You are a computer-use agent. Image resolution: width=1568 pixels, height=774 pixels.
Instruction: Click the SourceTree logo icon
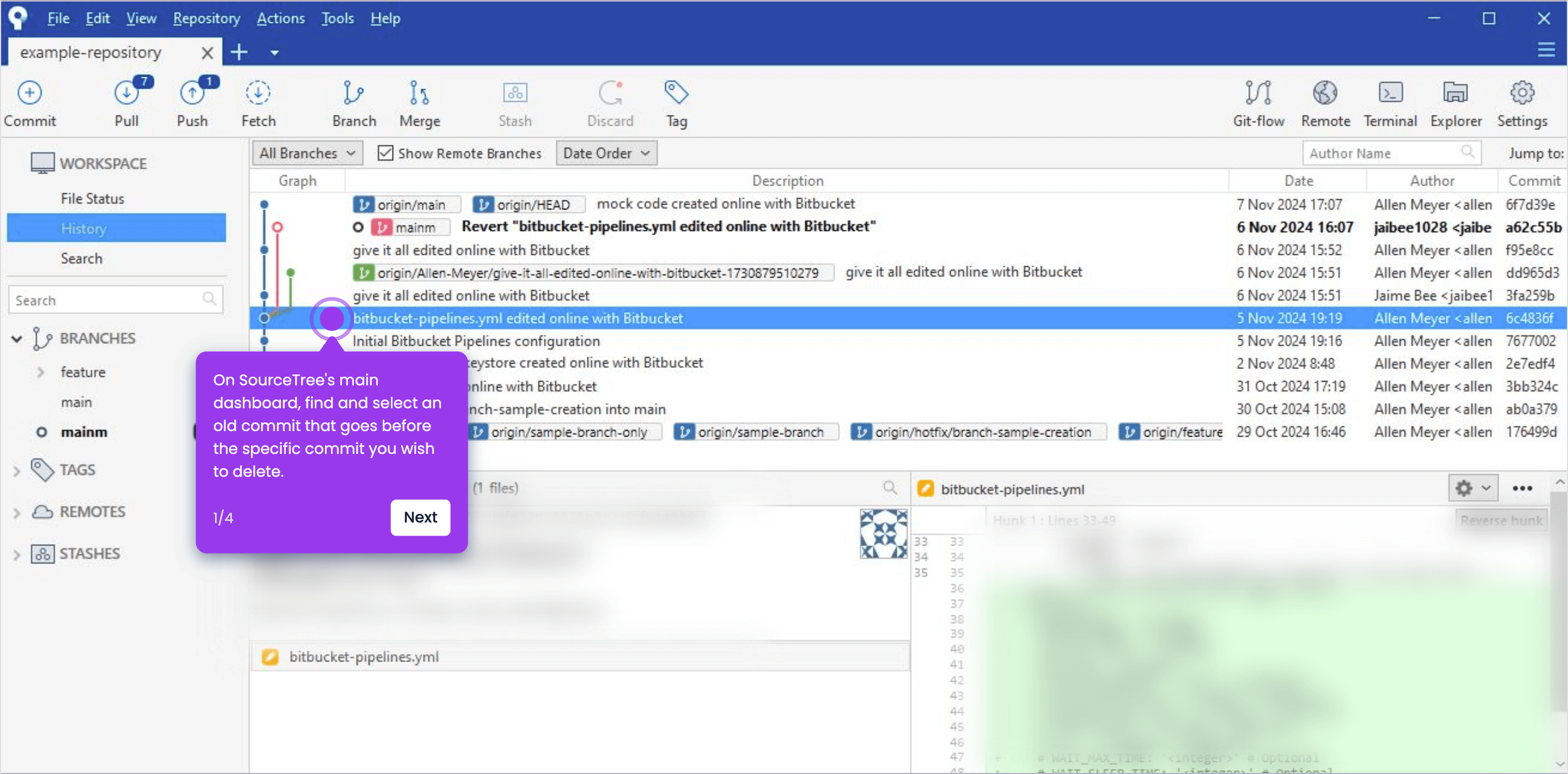coord(19,17)
